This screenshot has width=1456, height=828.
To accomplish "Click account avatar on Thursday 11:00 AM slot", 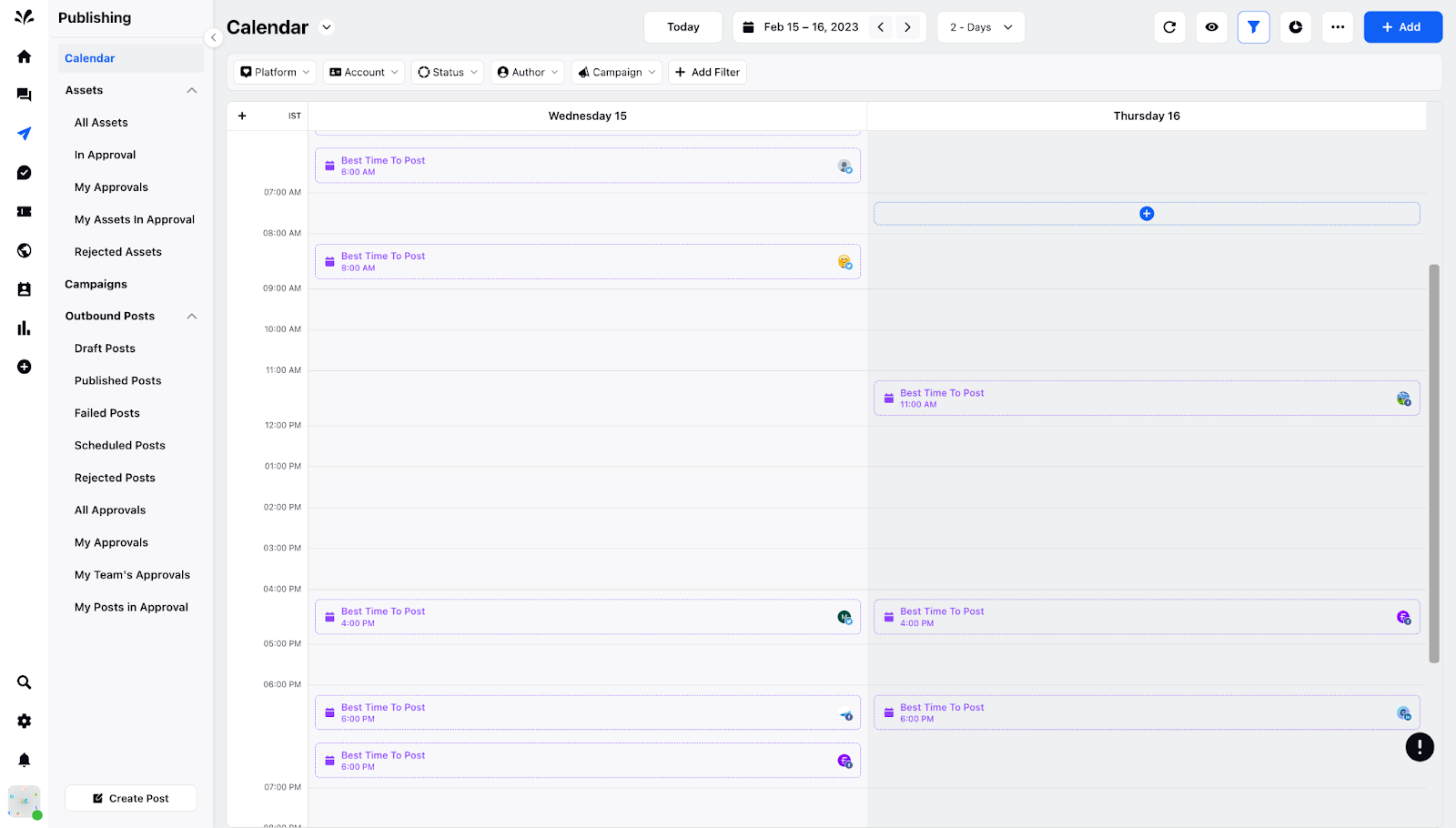I will point(1403,399).
